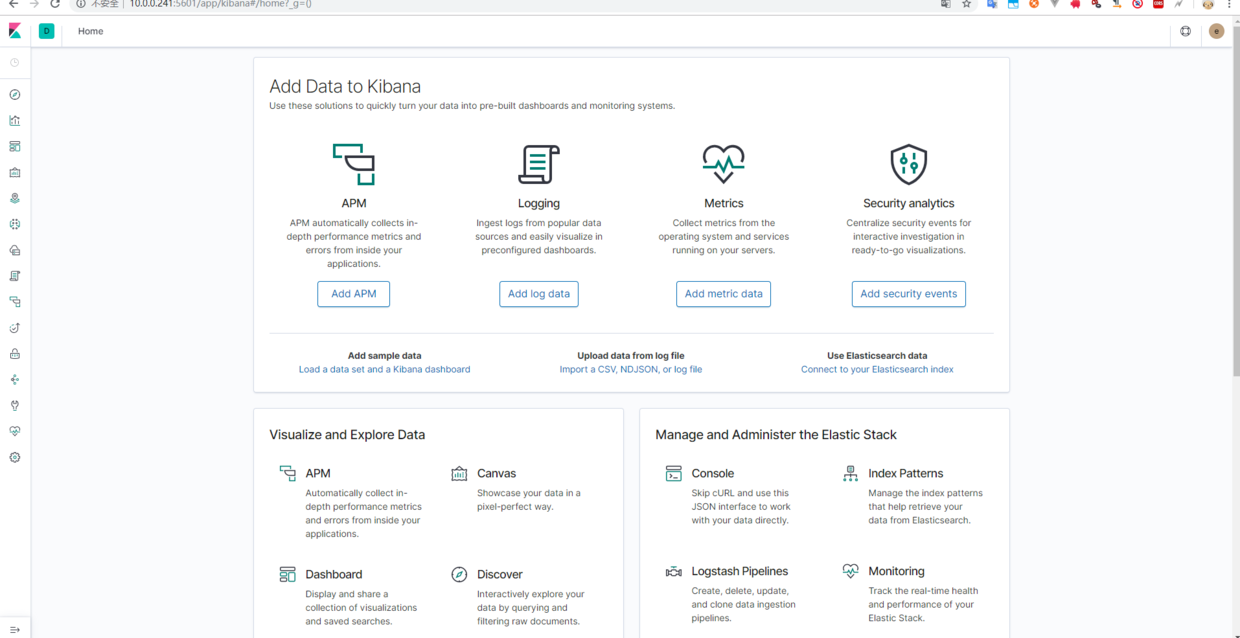Click the Metrics heartbeat illustration icon
1240x638 pixels.
[x=724, y=164]
